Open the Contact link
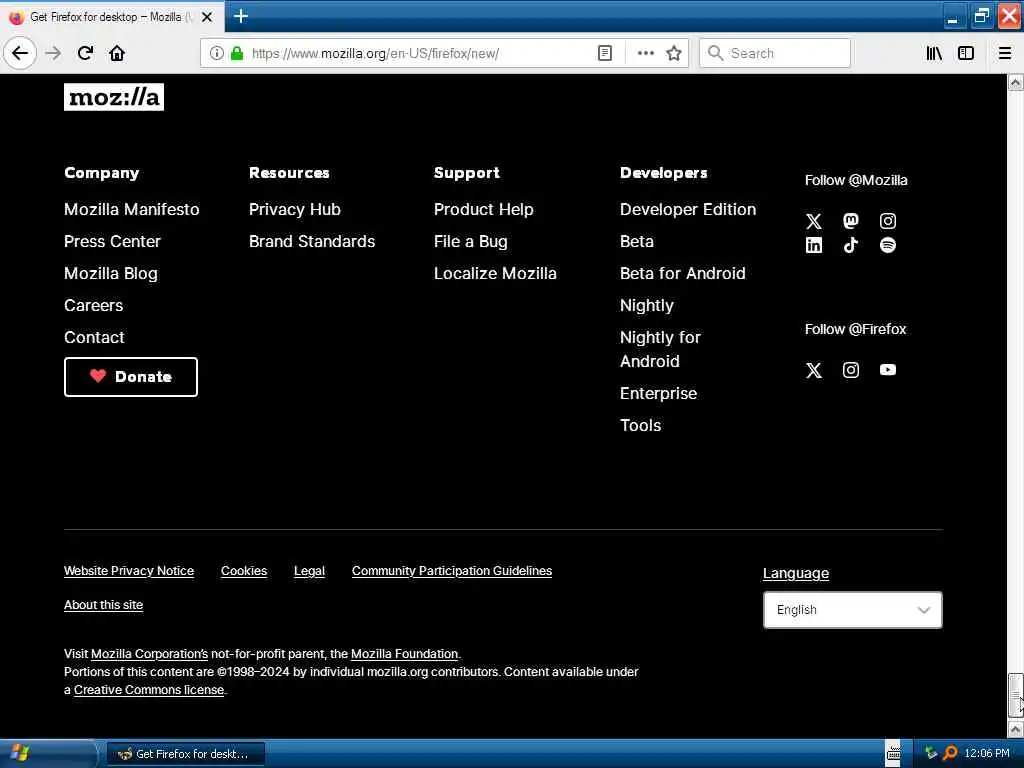The height and width of the screenshot is (768, 1024). coord(94,338)
